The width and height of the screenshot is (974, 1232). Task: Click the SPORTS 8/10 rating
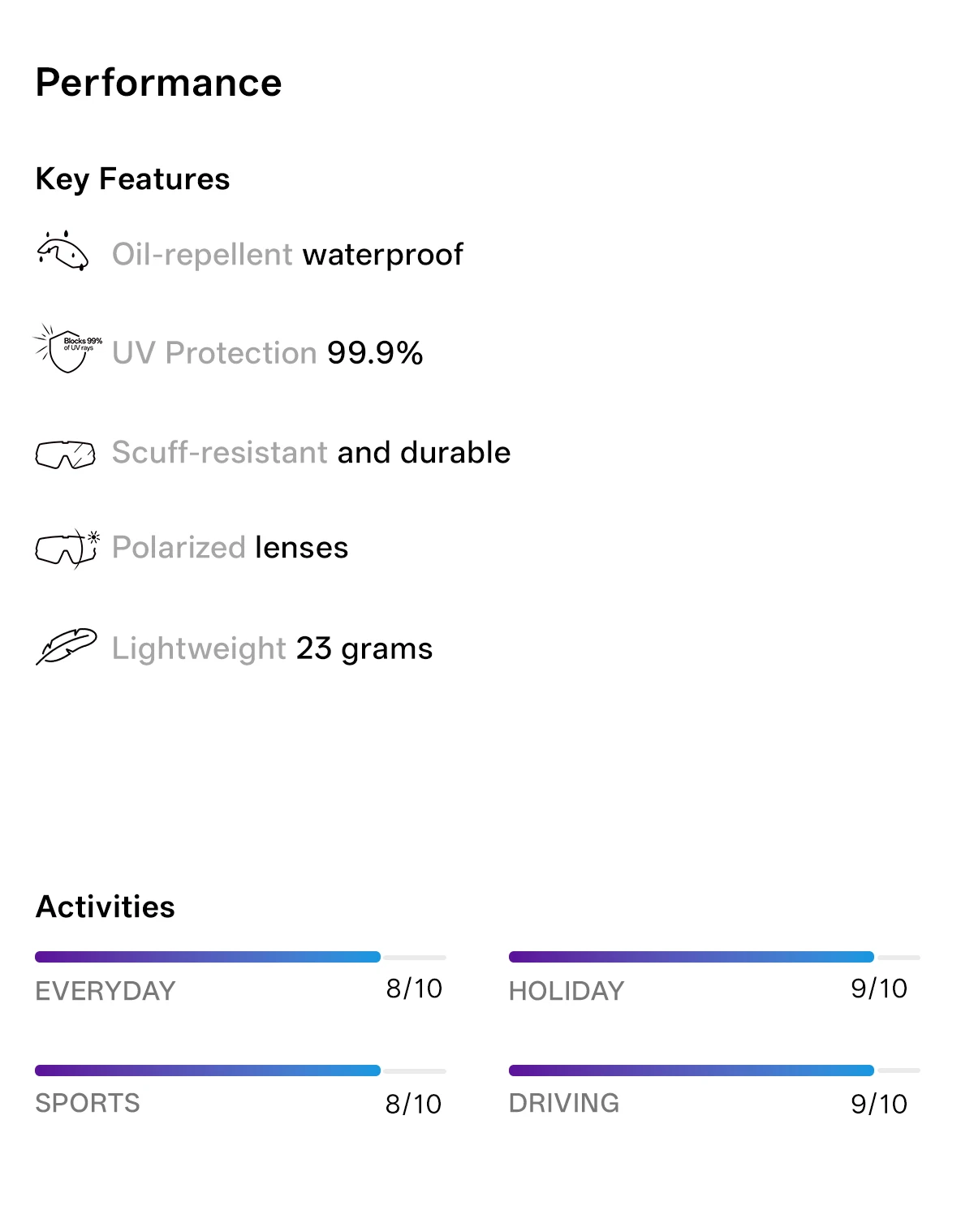pyautogui.click(x=414, y=1104)
